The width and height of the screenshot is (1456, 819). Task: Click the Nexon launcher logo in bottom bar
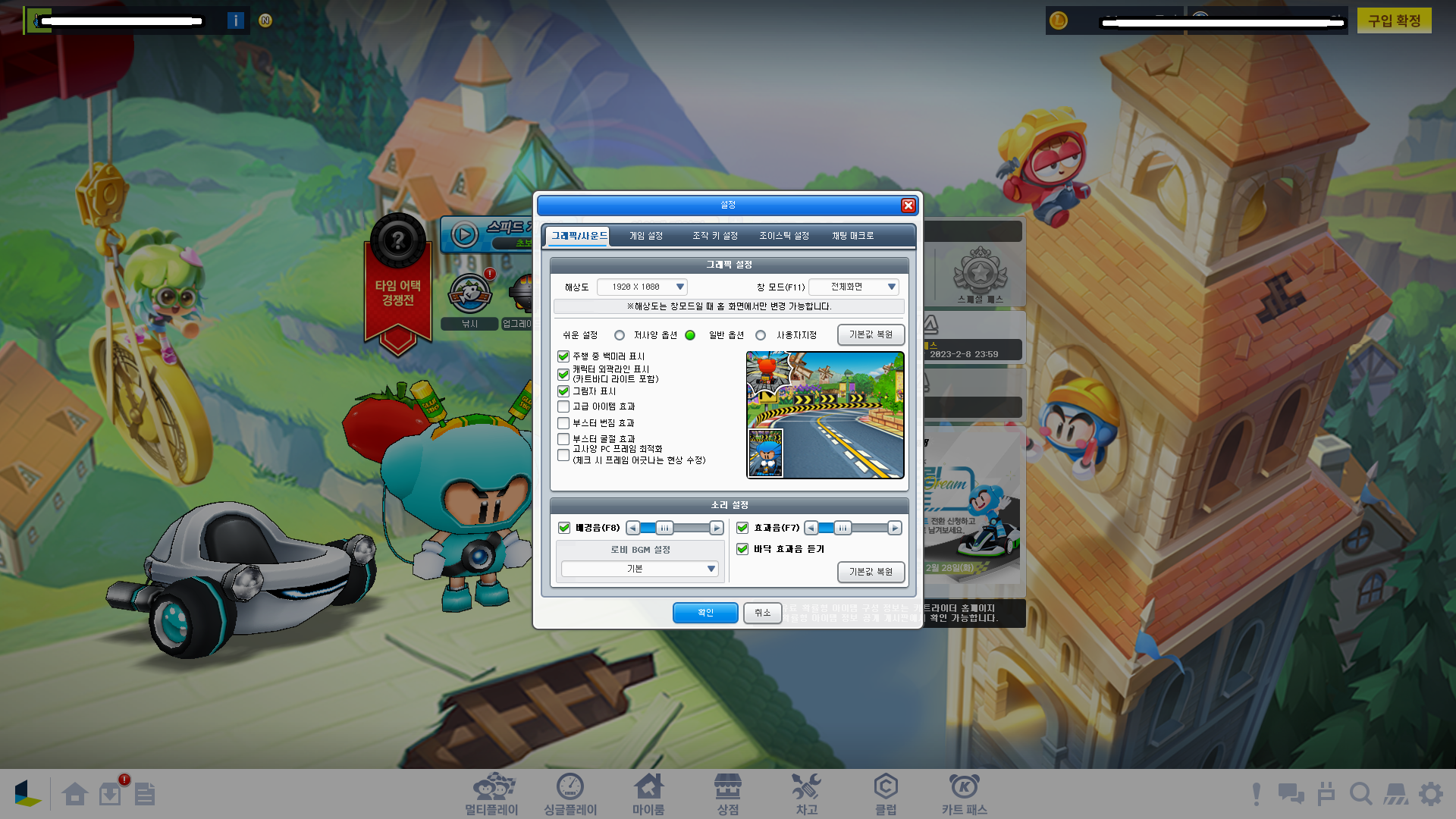pos(27,793)
